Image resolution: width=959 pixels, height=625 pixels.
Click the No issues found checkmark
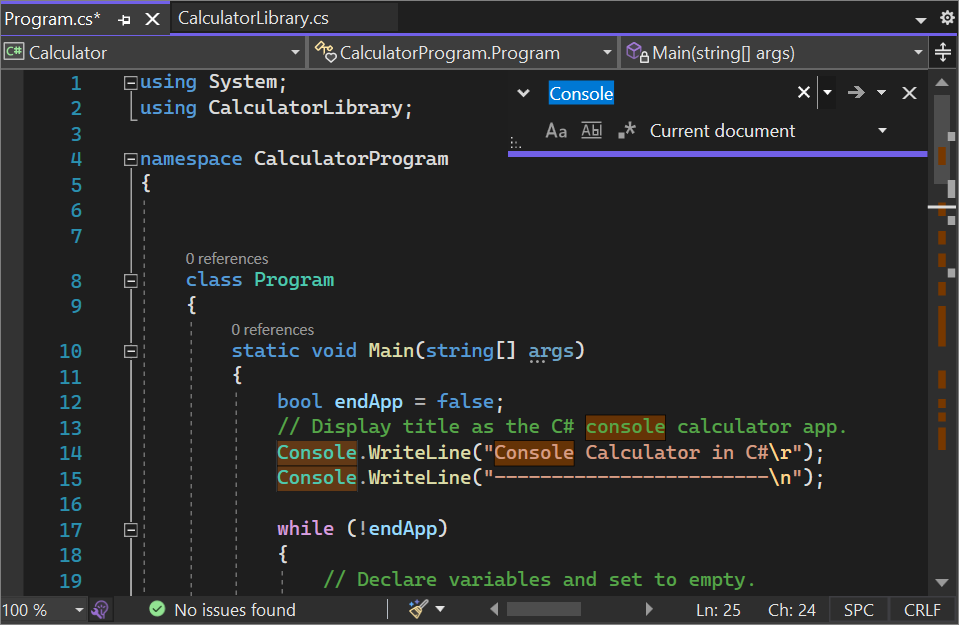click(x=157, y=609)
